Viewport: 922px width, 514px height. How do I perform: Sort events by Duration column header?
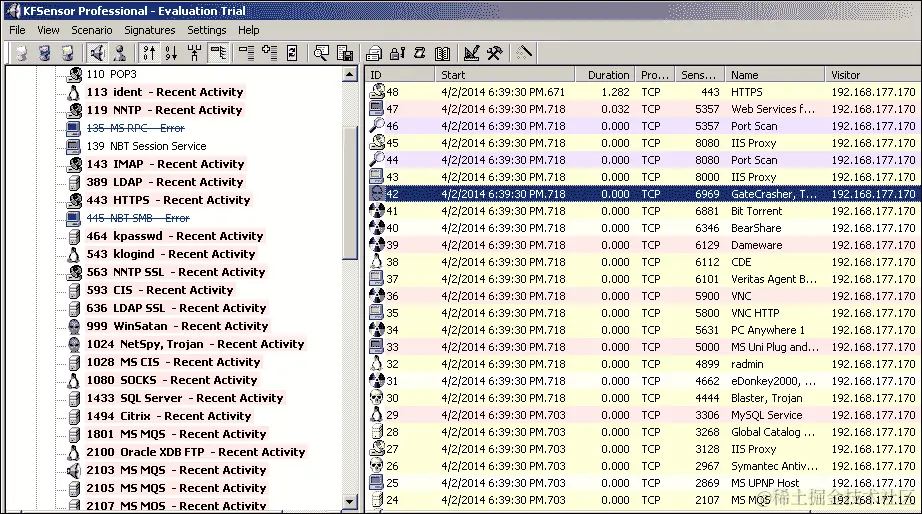605,75
